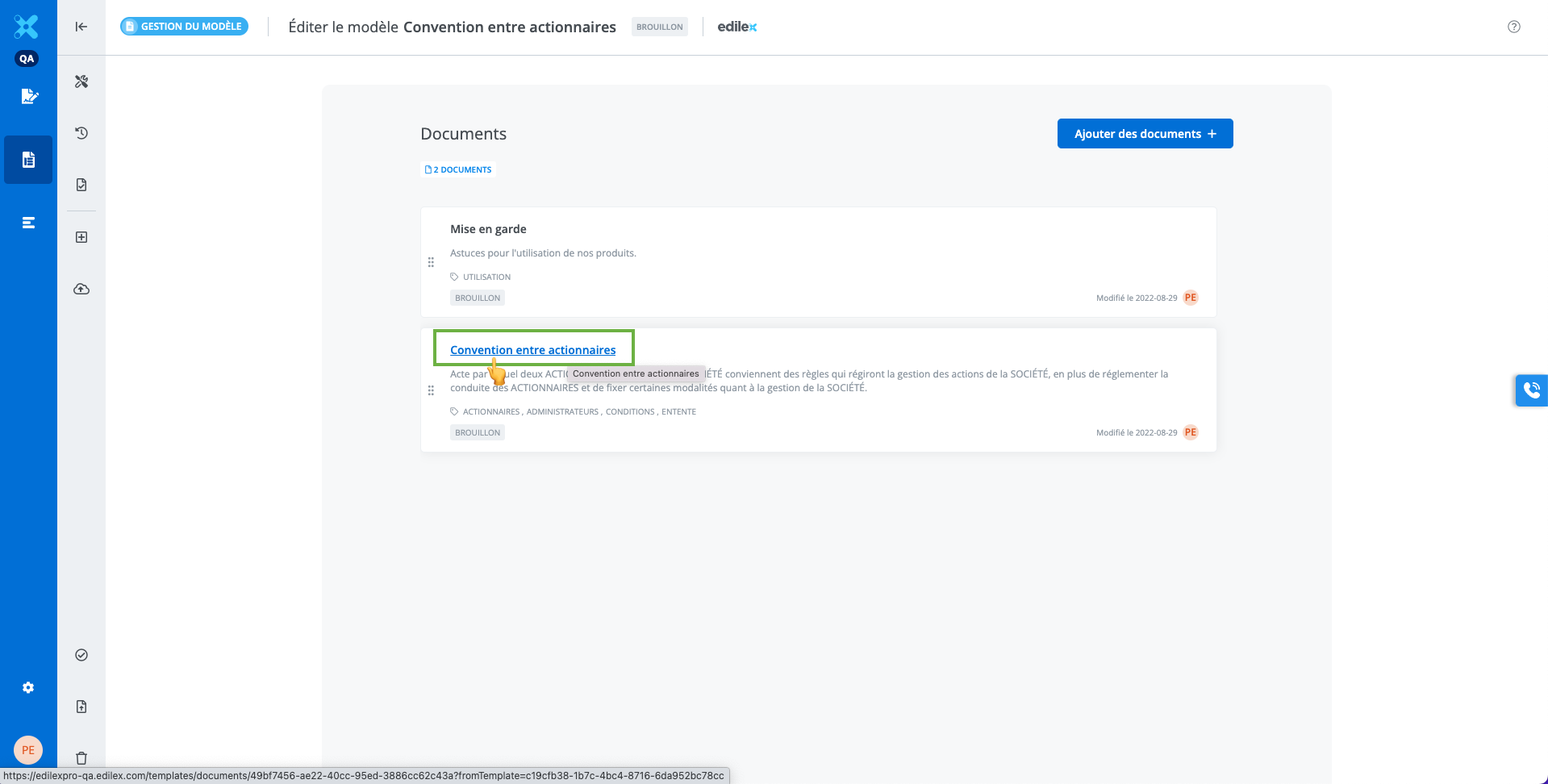This screenshot has width=1548, height=784.
Task: Click the circled checkmark validate icon
Action: (81, 655)
